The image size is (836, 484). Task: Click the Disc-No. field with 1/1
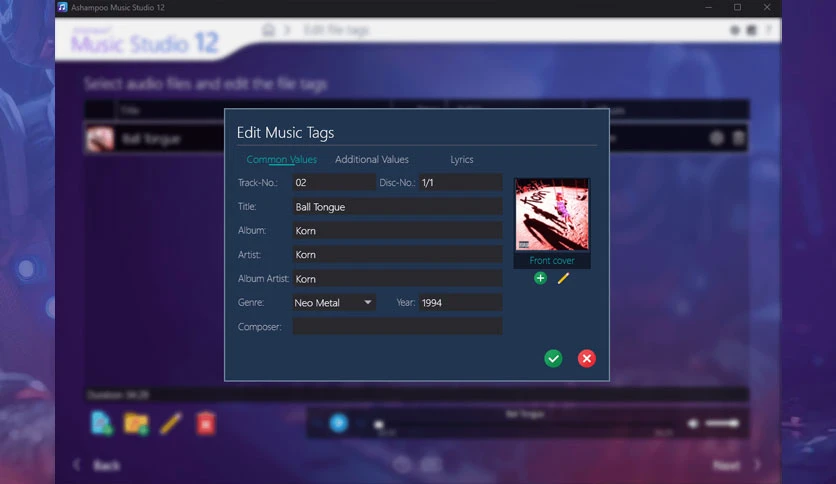click(x=460, y=182)
